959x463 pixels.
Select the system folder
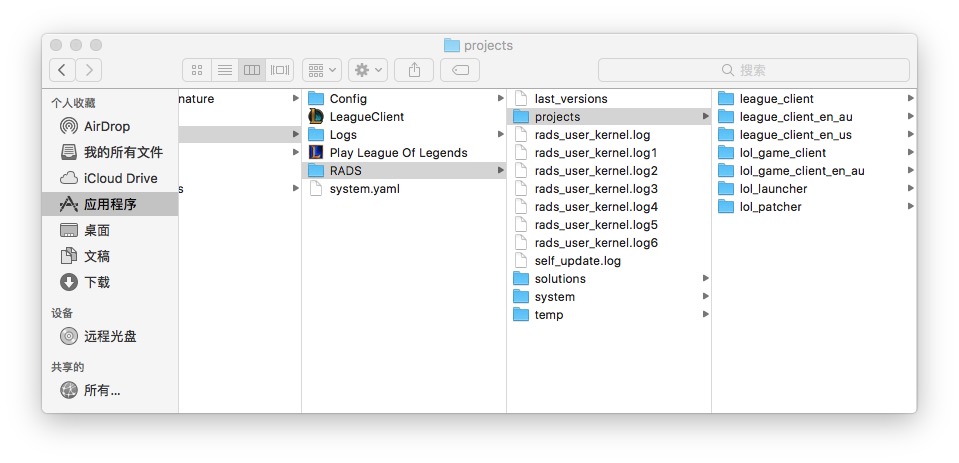609,297
